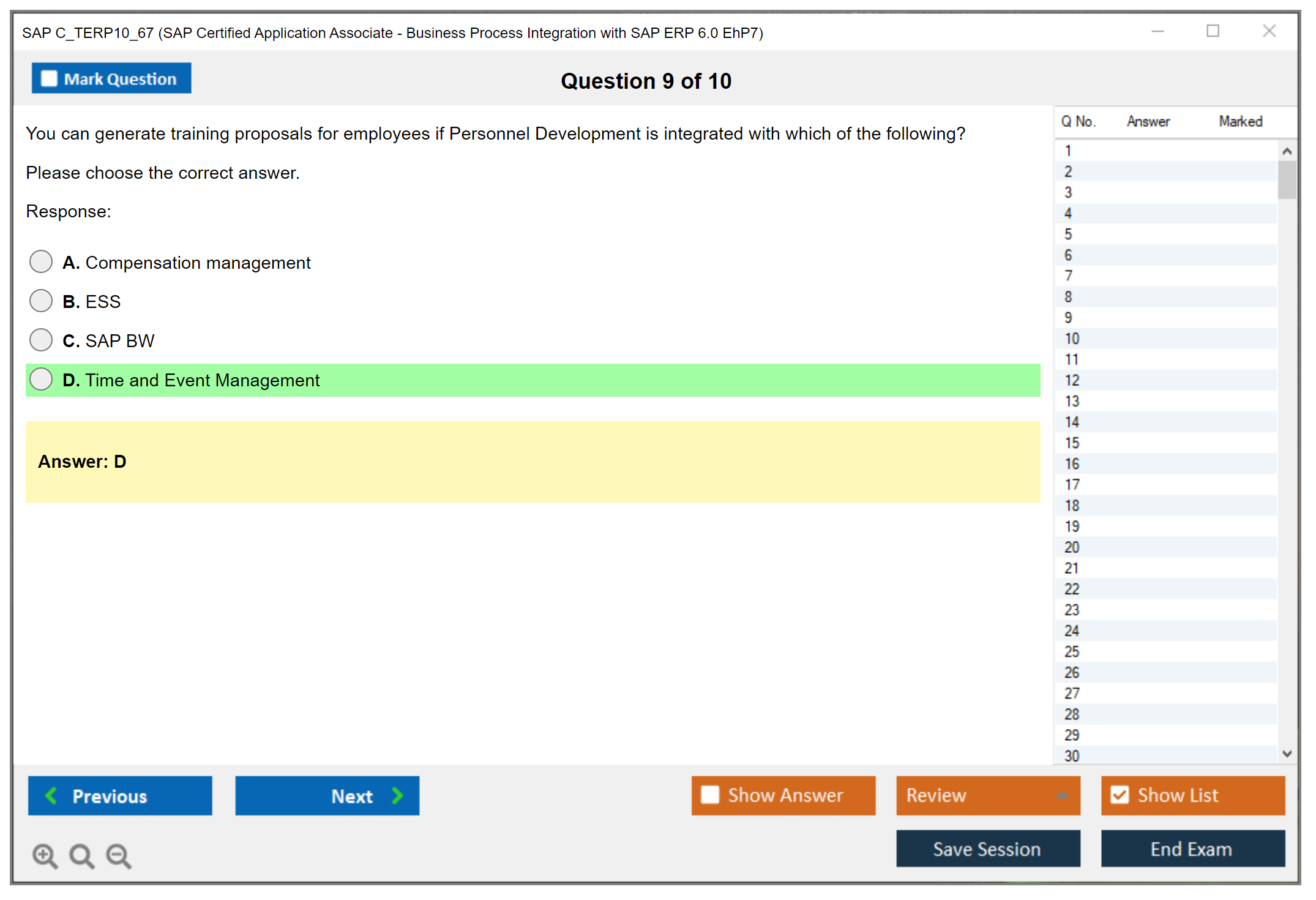
Task: Tick the Mark Question checkbox
Action: click(49, 78)
